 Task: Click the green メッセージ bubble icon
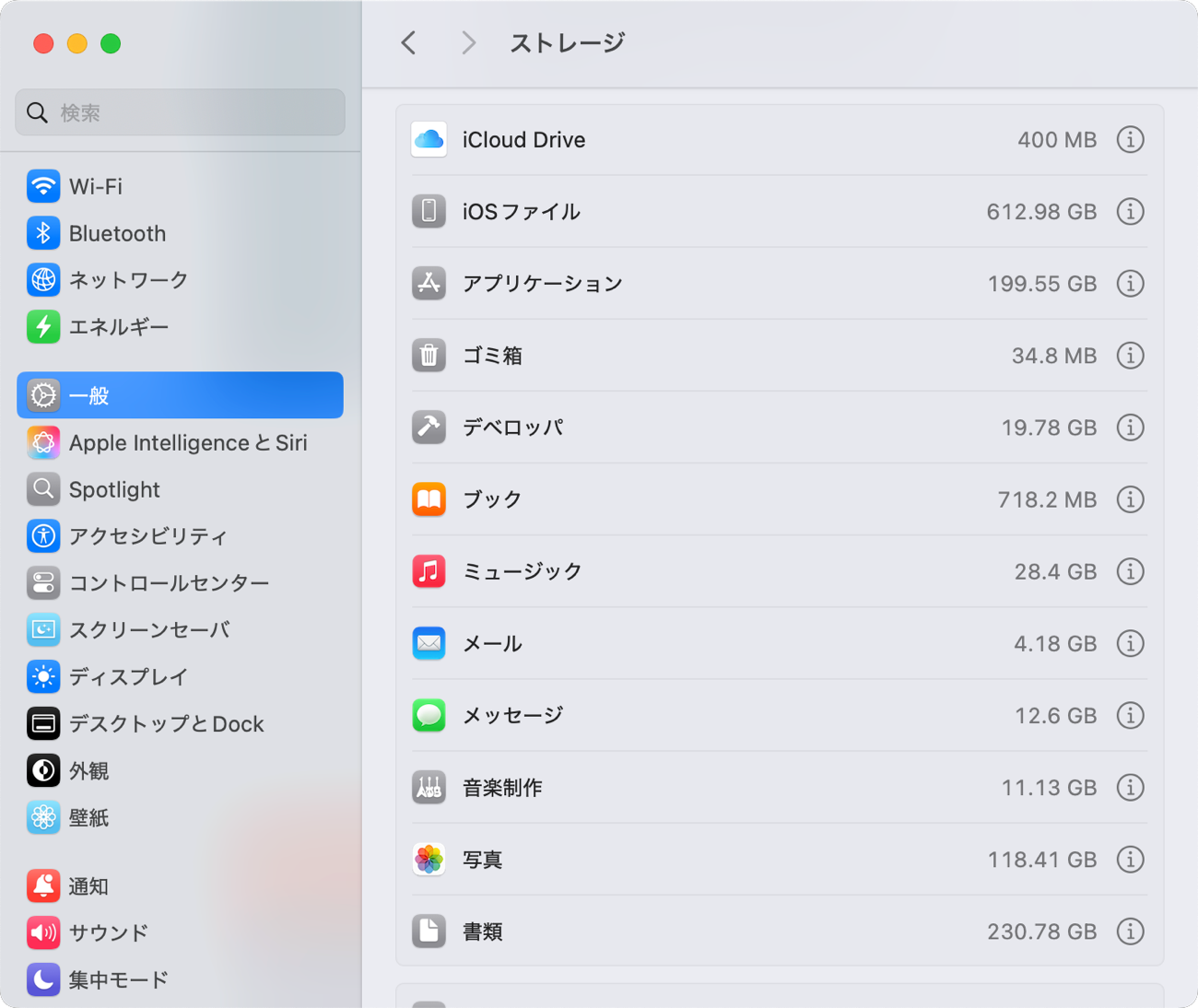tap(429, 715)
